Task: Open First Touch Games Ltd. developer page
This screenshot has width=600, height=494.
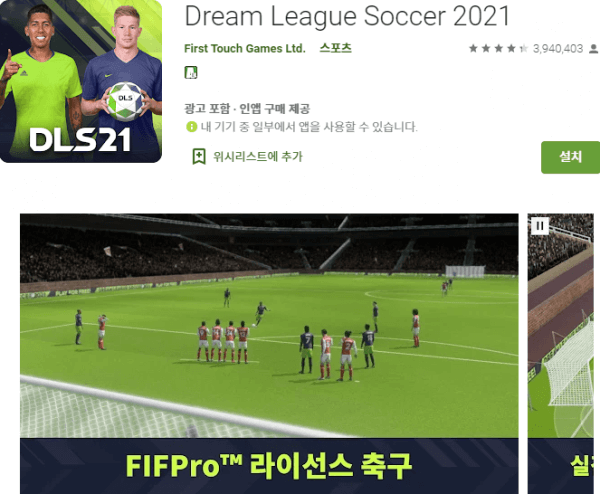Action: click(245, 49)
